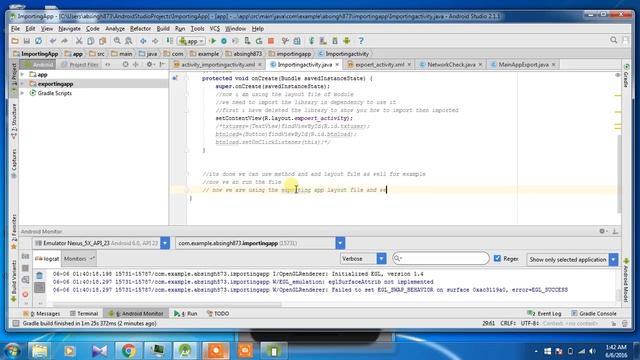The image size is (640, 360).
Task: Click the absingh873 breadcrumb folder
Action: pos(244,53)
